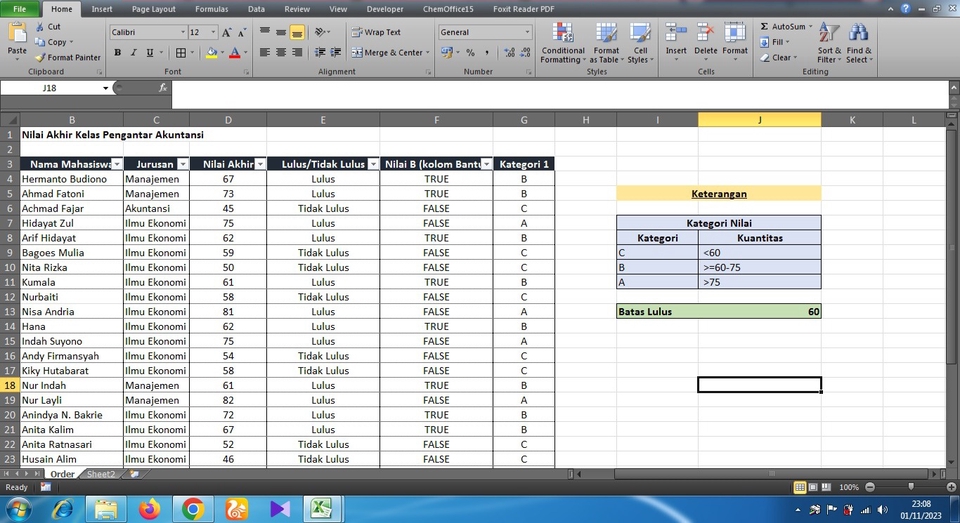
Task: Click the zoom slider handle
Action: (x=911, y=487)
